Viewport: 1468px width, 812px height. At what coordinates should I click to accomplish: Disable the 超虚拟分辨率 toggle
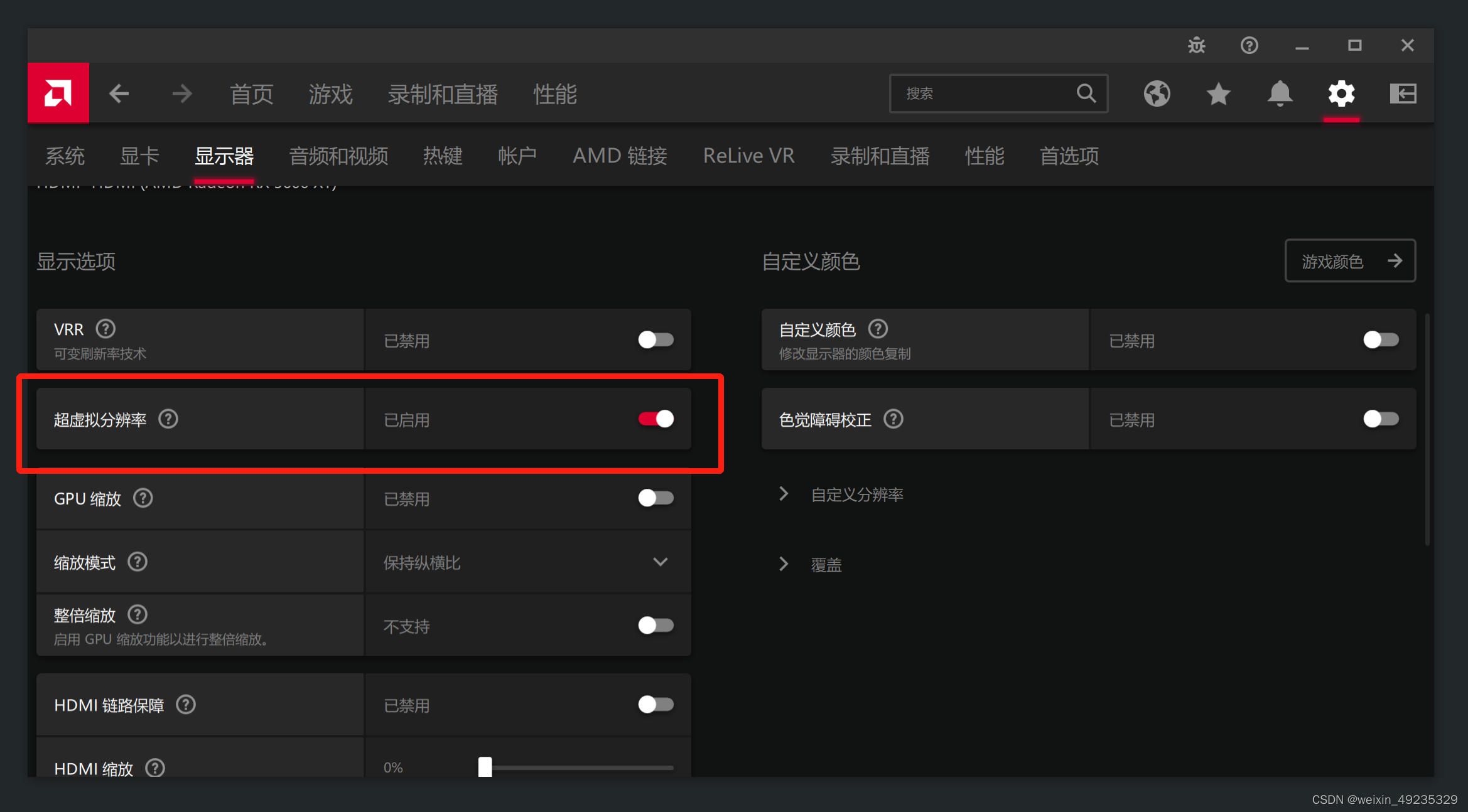pos(656,419)
